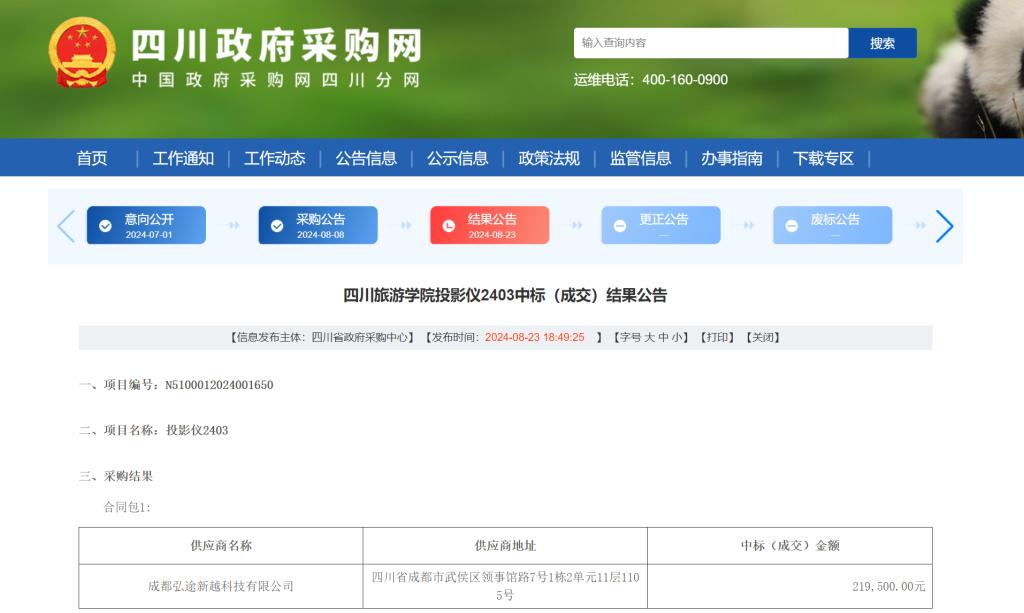
Task: Open 政策法规 in the navigation bar
Action: (549, 158)
